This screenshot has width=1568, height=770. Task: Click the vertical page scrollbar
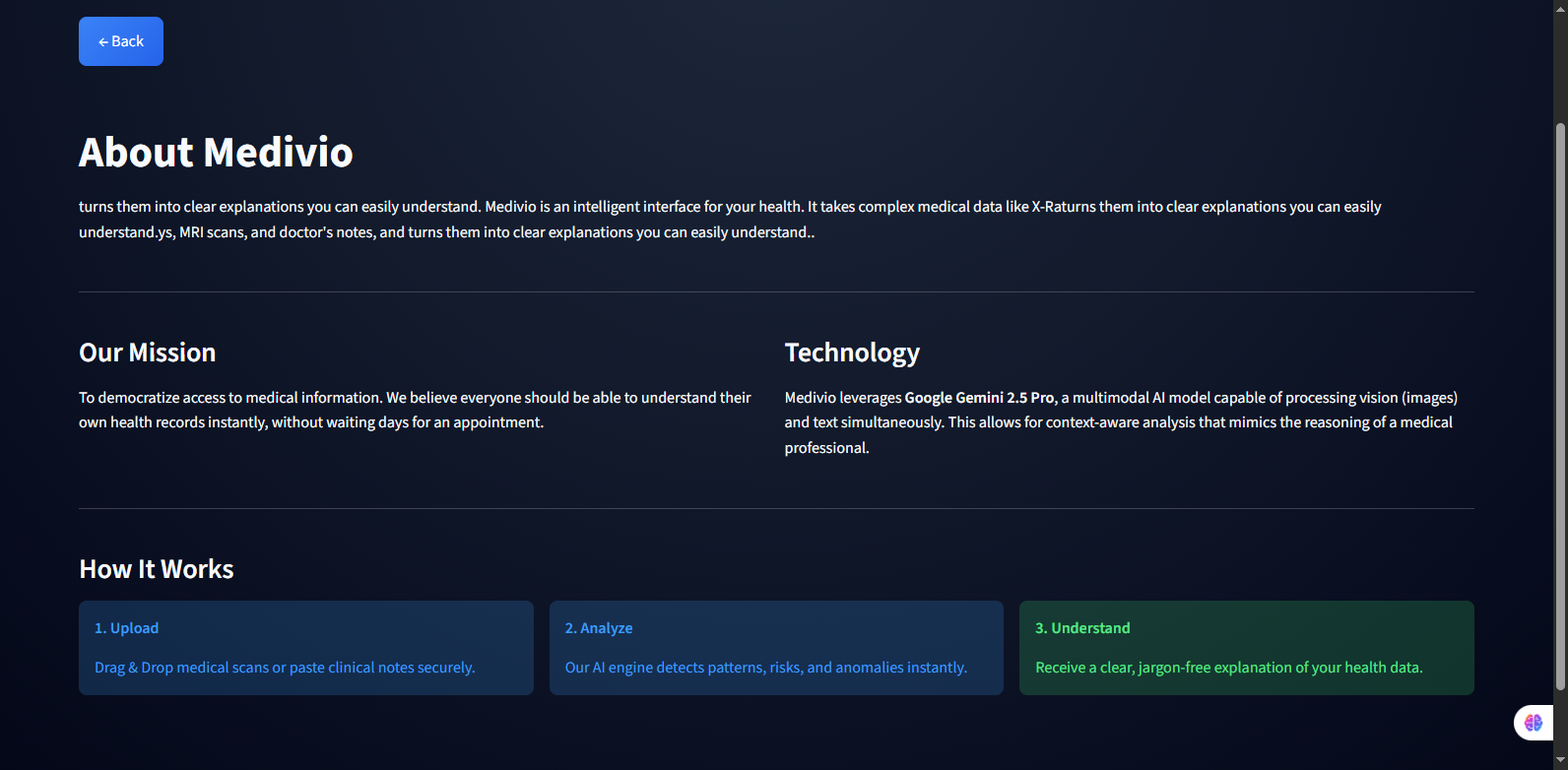click(1560, 406)
